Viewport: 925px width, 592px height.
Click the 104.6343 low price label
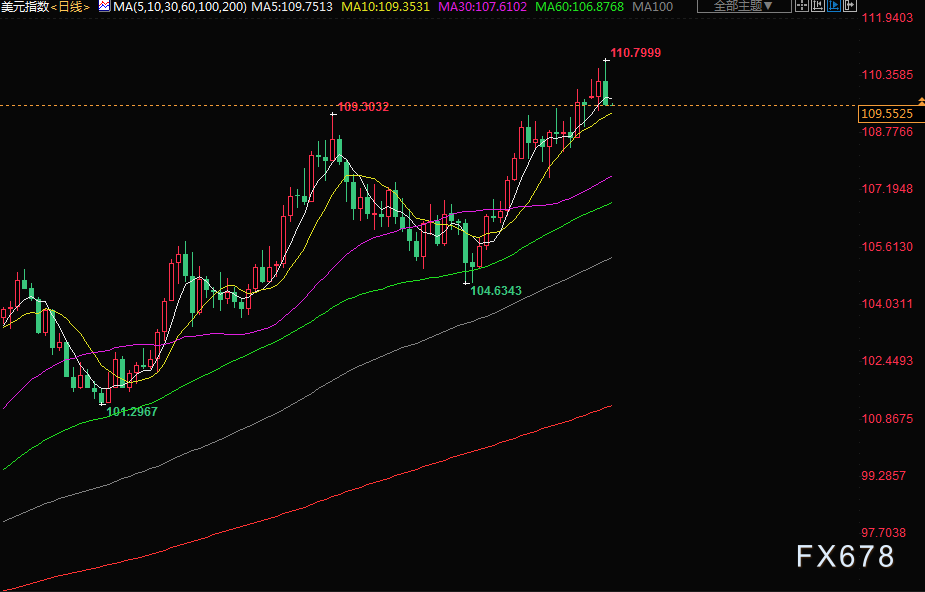[496, 291]
